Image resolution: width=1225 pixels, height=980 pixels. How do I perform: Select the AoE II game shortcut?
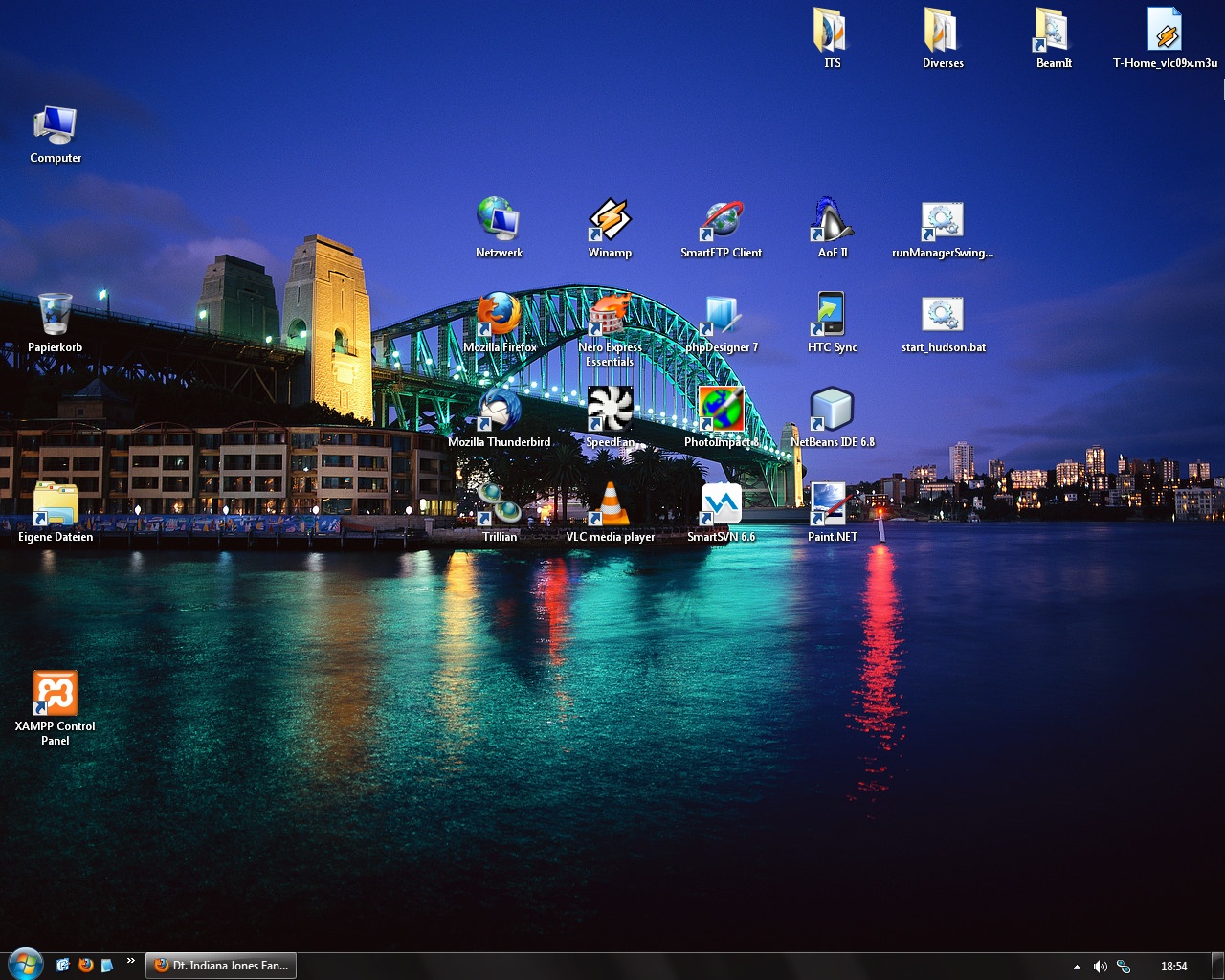tap(832, 222)
